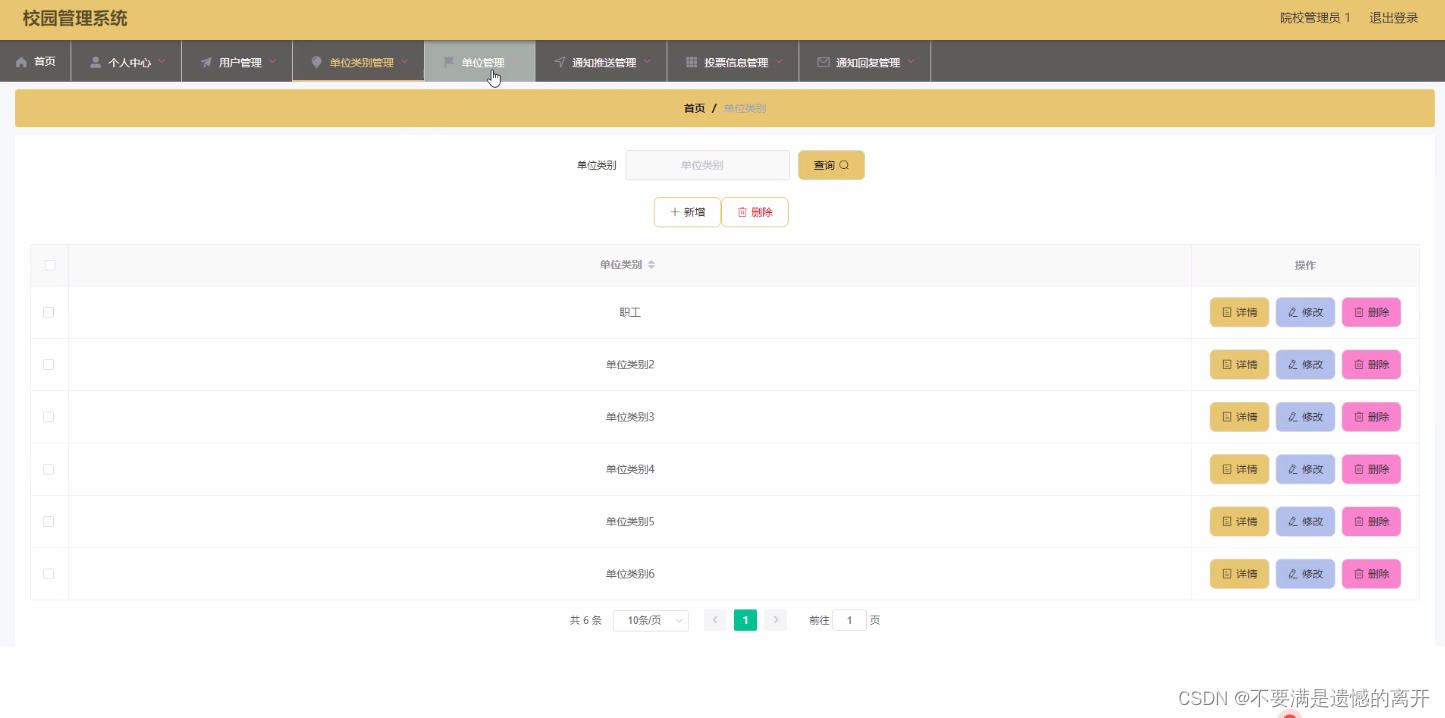Click the send icon beside 通知推送管理

pyautogui.click(x=559, y=62)
